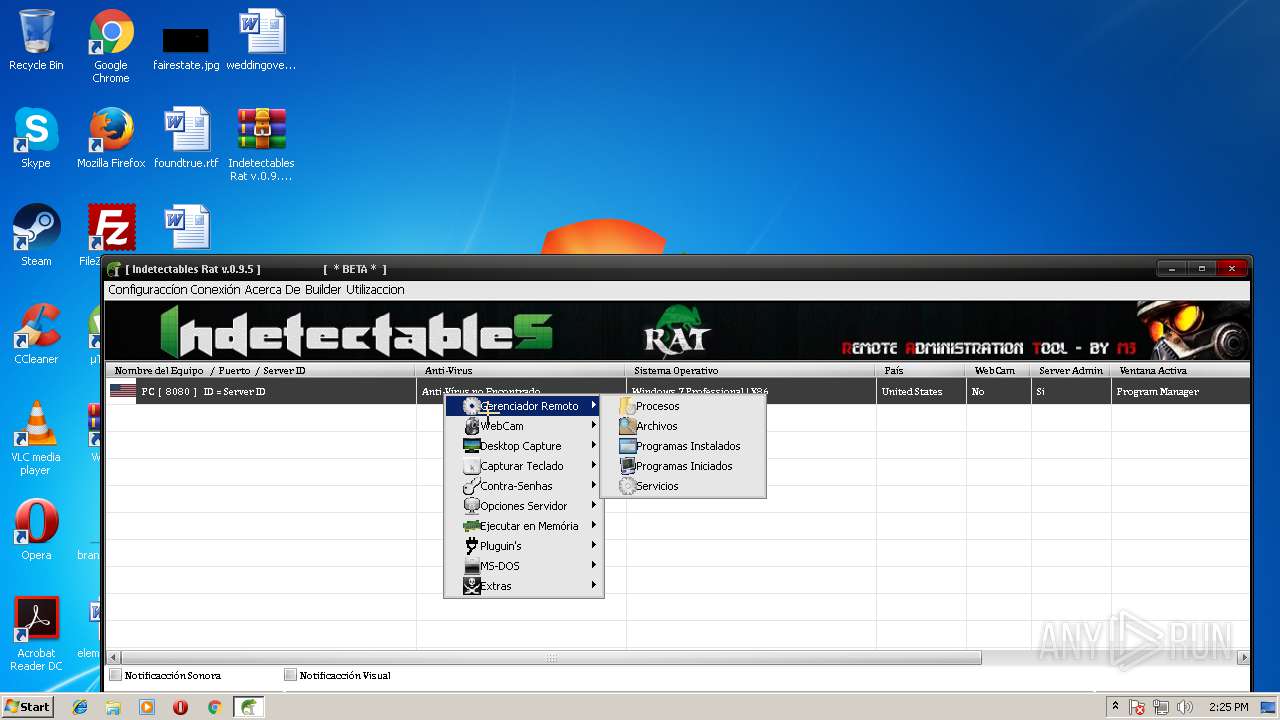Open Recycle Bin desktop icon
Image resolution: width=1280 pixels, height=720 pixels.
(x=36, y=40)
